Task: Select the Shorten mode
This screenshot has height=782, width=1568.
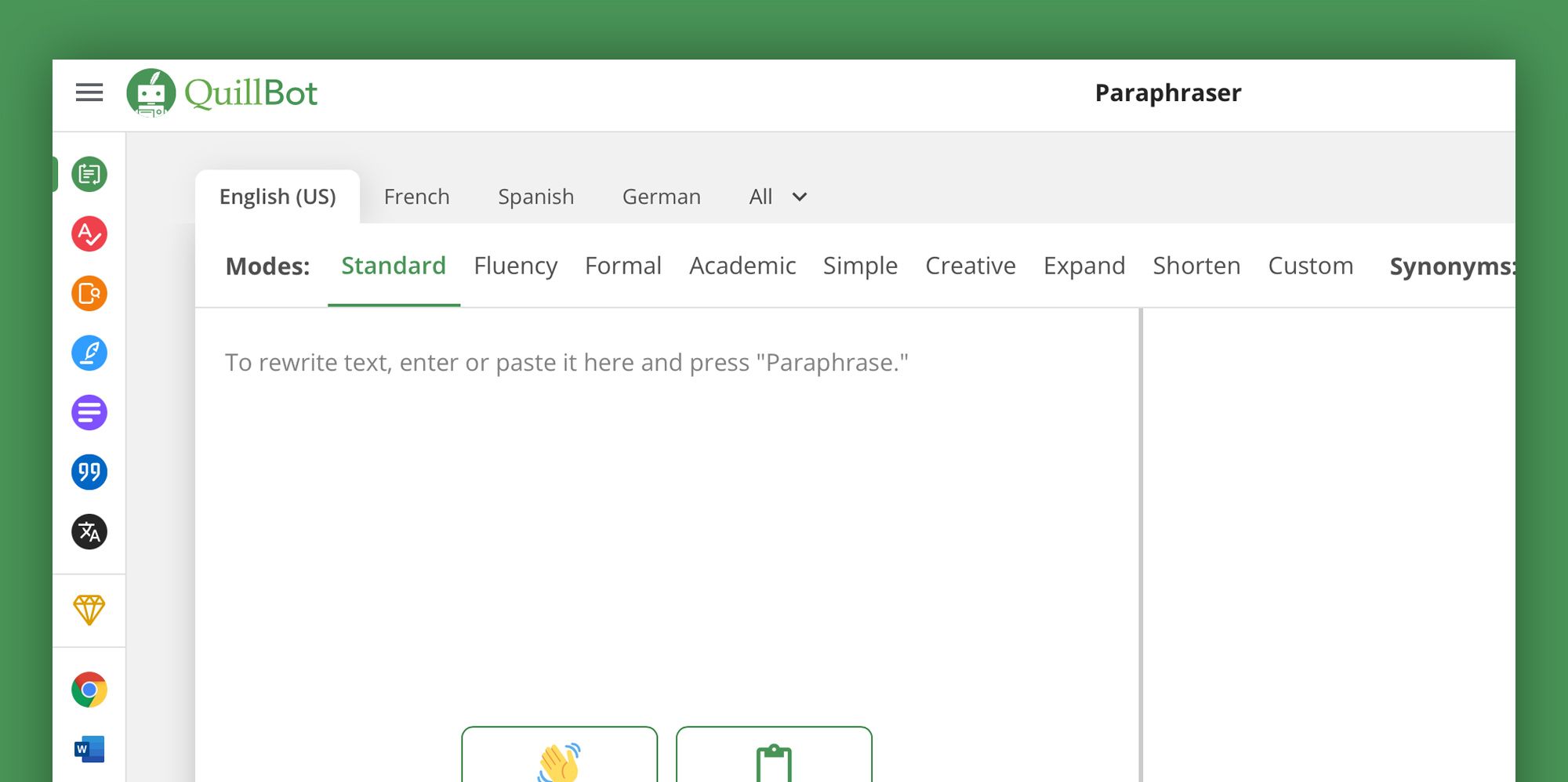Action: point(1196,266)
